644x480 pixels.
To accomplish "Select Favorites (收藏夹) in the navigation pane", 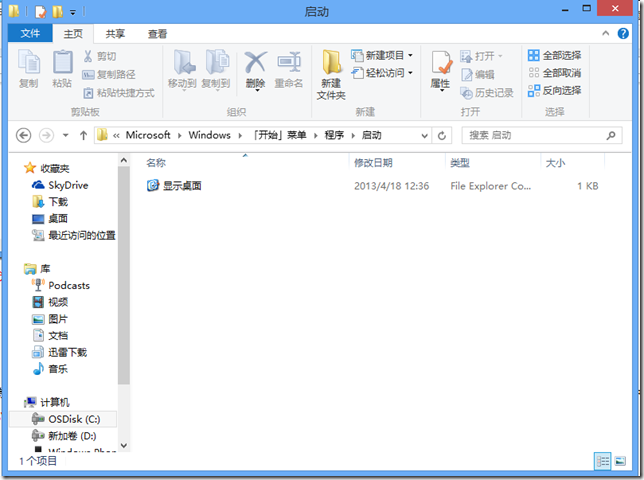I will click(x=47, y=168).
